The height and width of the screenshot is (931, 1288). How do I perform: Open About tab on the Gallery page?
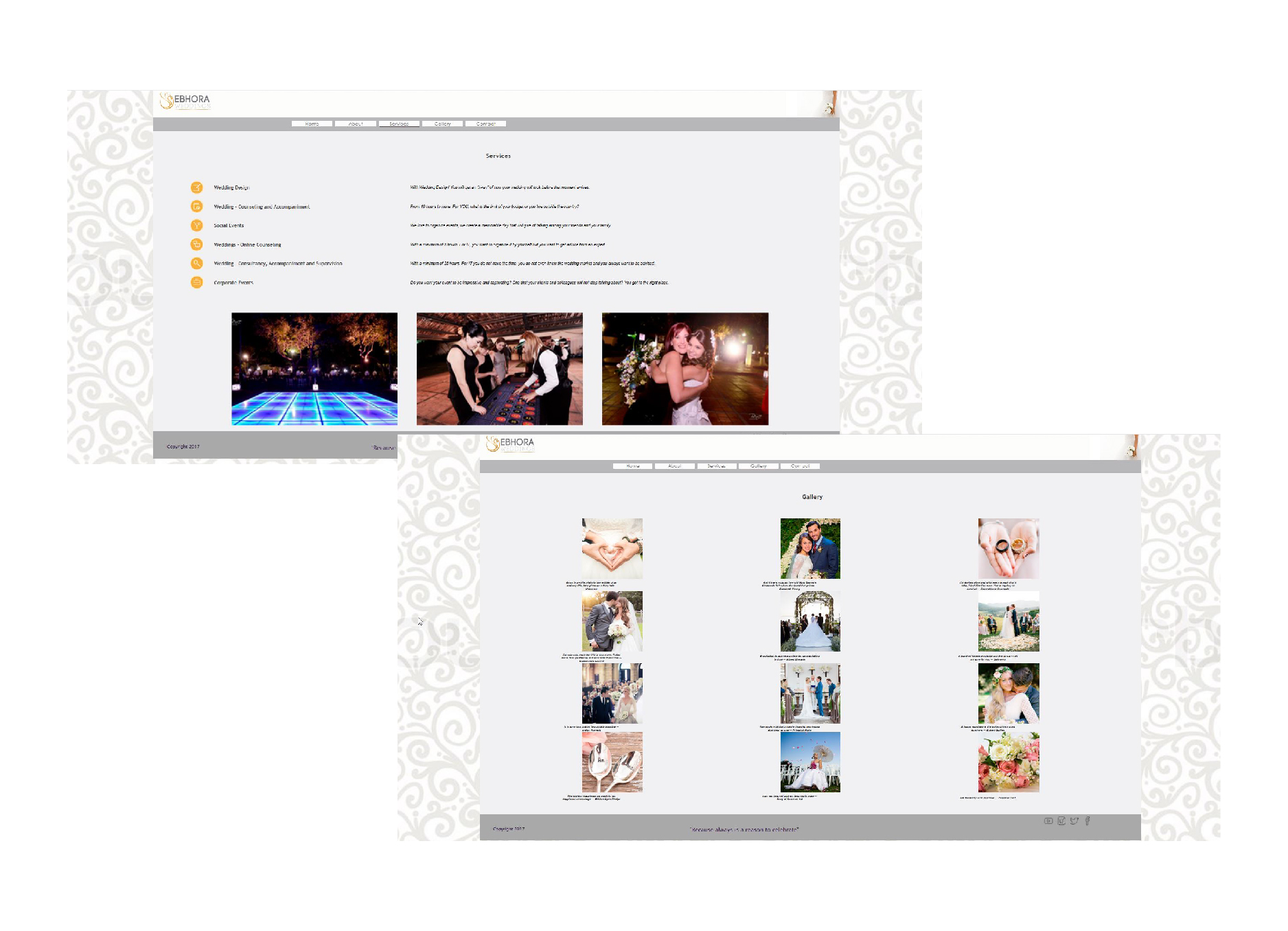click(674, 466)
